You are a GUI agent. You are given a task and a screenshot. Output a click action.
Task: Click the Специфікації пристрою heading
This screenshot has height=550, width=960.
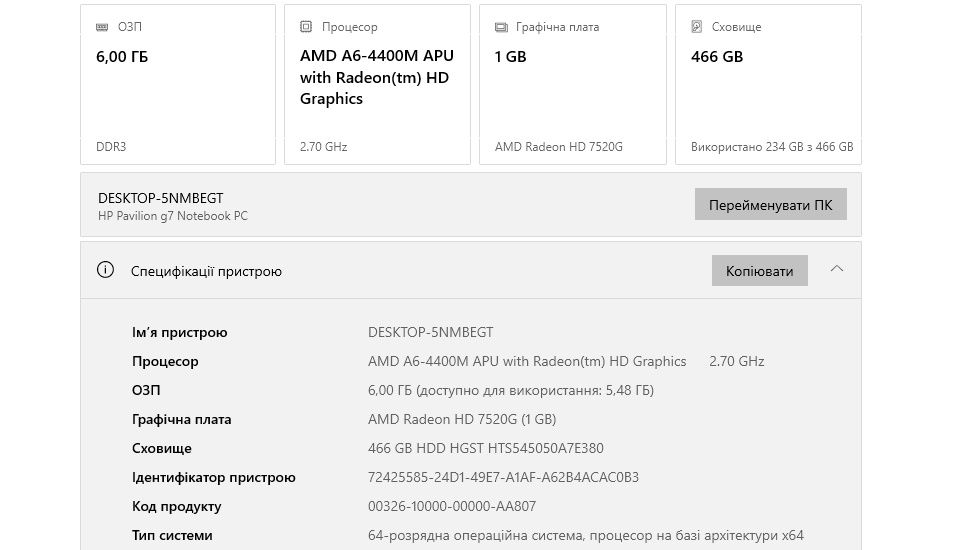tap(206, 271)
